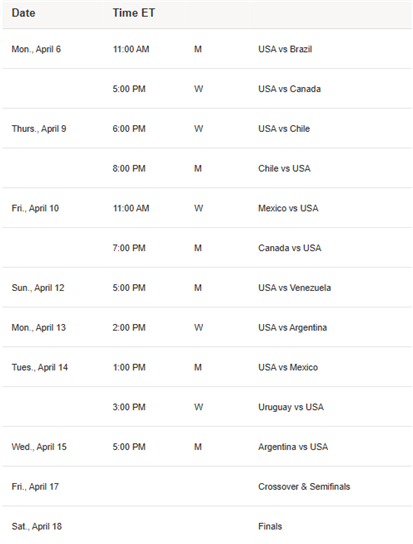Select the Argentina vs USA match
The width and height of the screenshot is (413, 544).
(x=293, y=447)
